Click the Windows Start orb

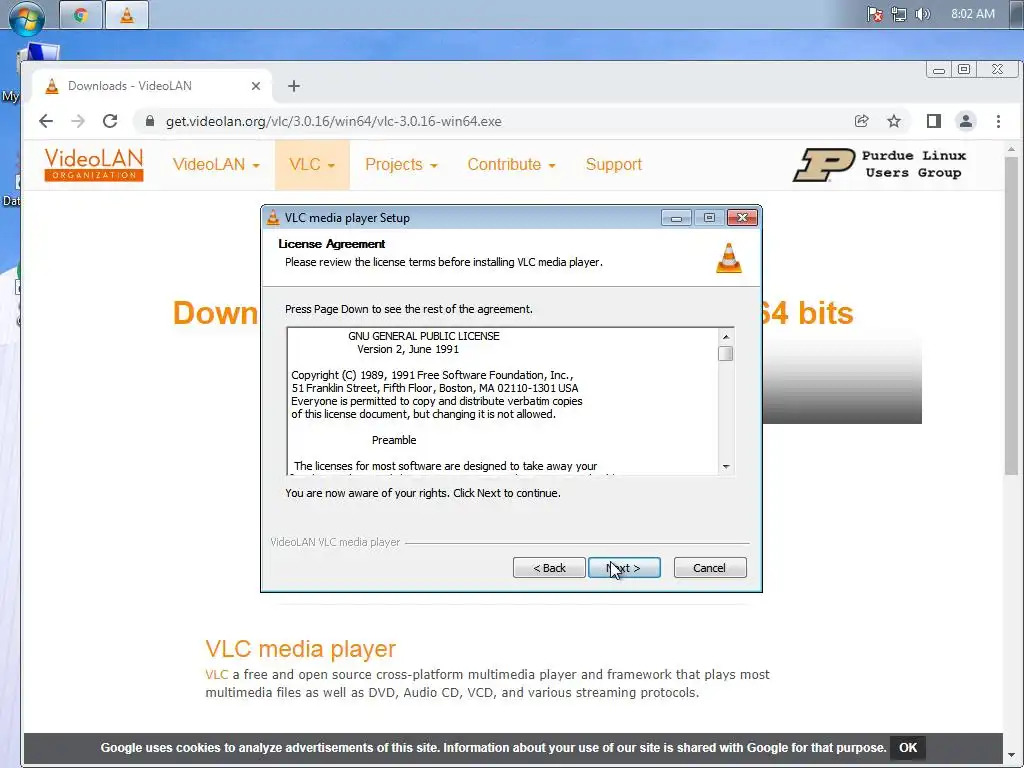[x=26, y=17]
